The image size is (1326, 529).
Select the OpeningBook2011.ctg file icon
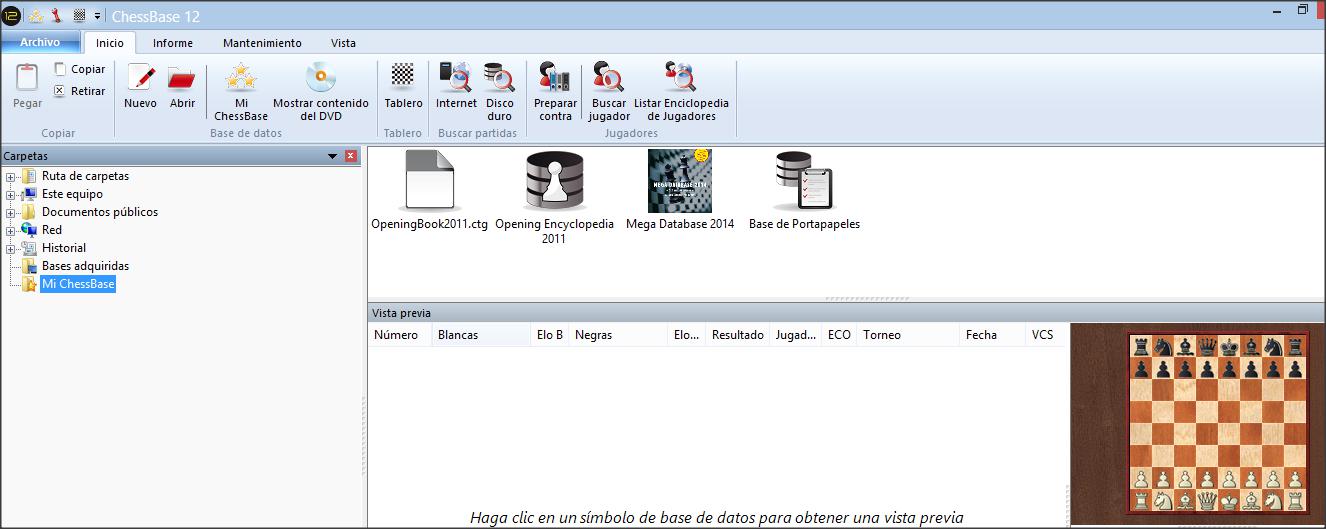[x=429, y=181]
